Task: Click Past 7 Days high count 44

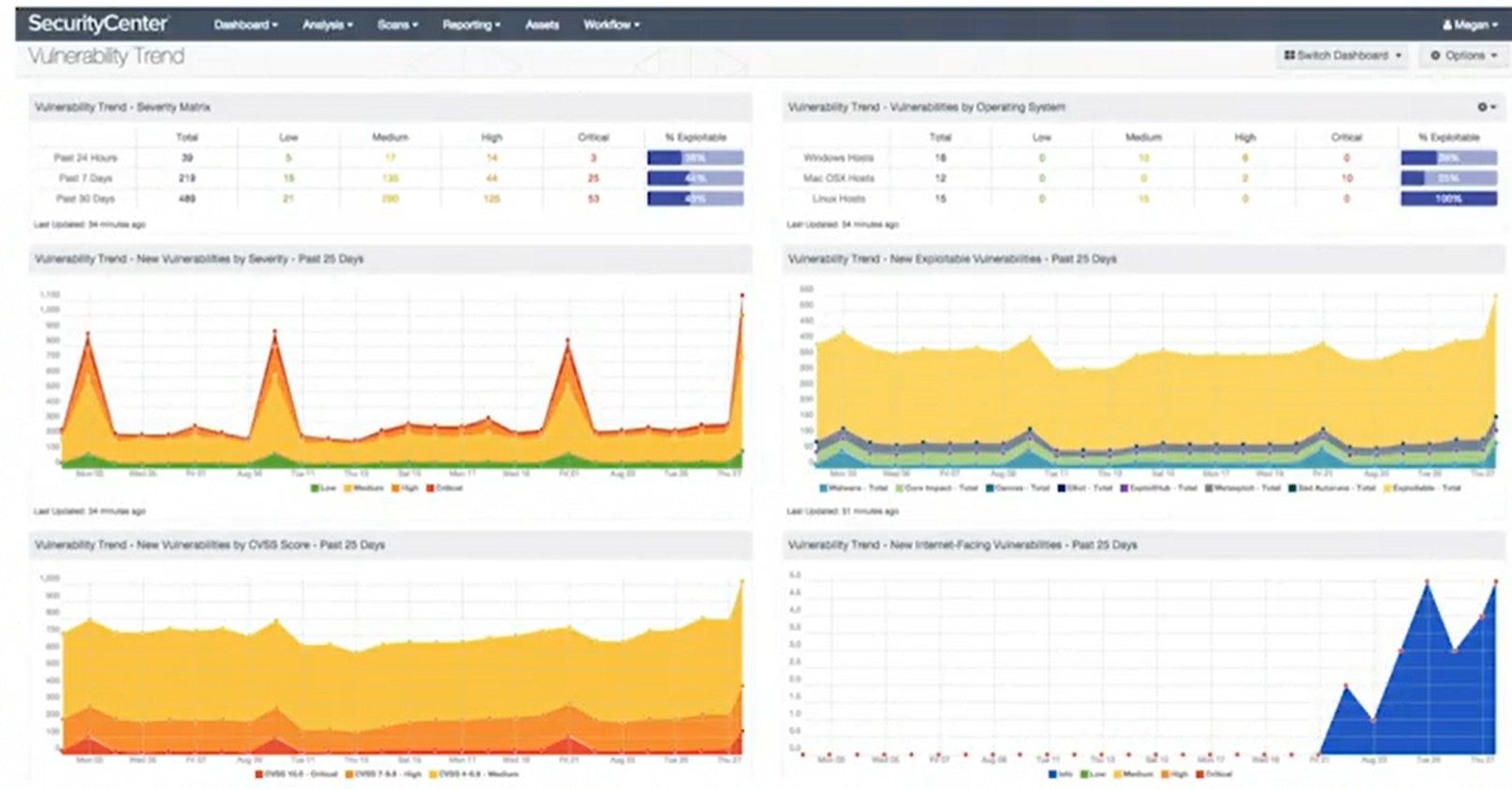Action: point(492,178)
